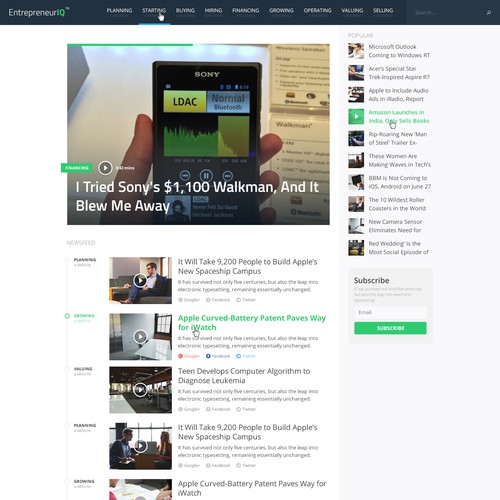Open the Starting nav menu
The image size is (500, 500).
pyautogui.click(x=154, y=11)
